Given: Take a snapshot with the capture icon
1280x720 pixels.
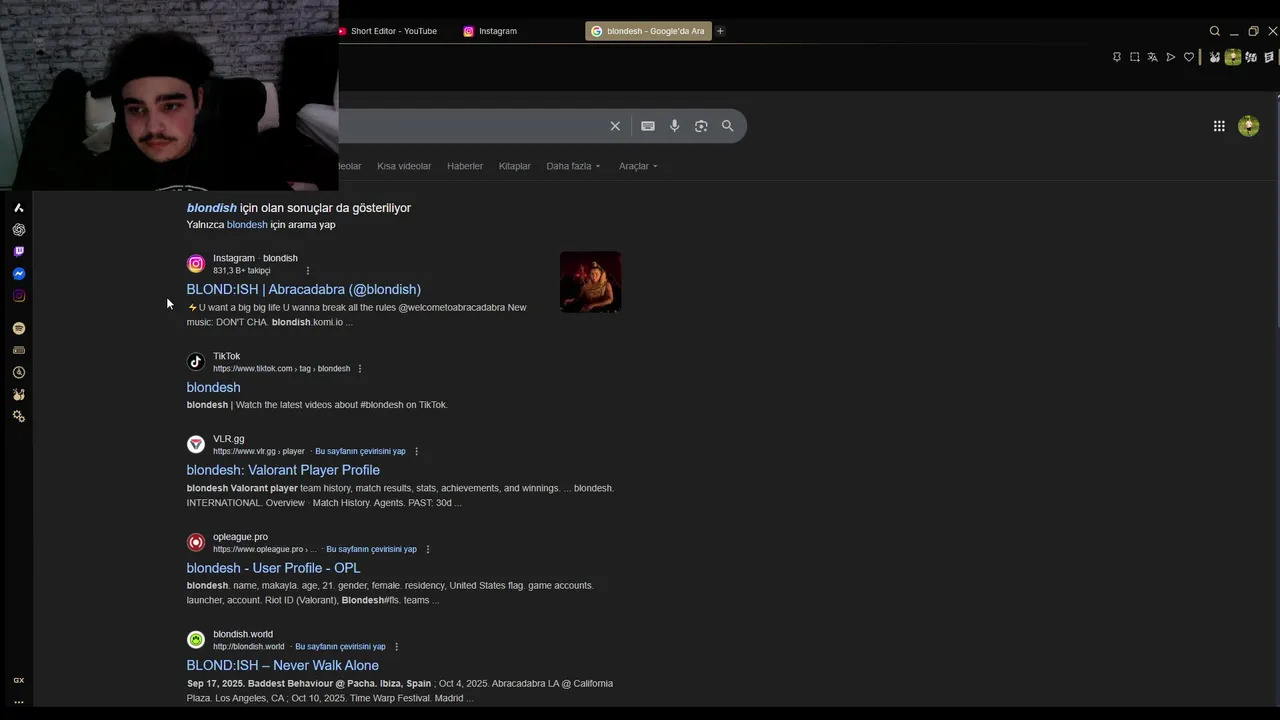Looking at the screenshot, I should tap(1135, 57).
